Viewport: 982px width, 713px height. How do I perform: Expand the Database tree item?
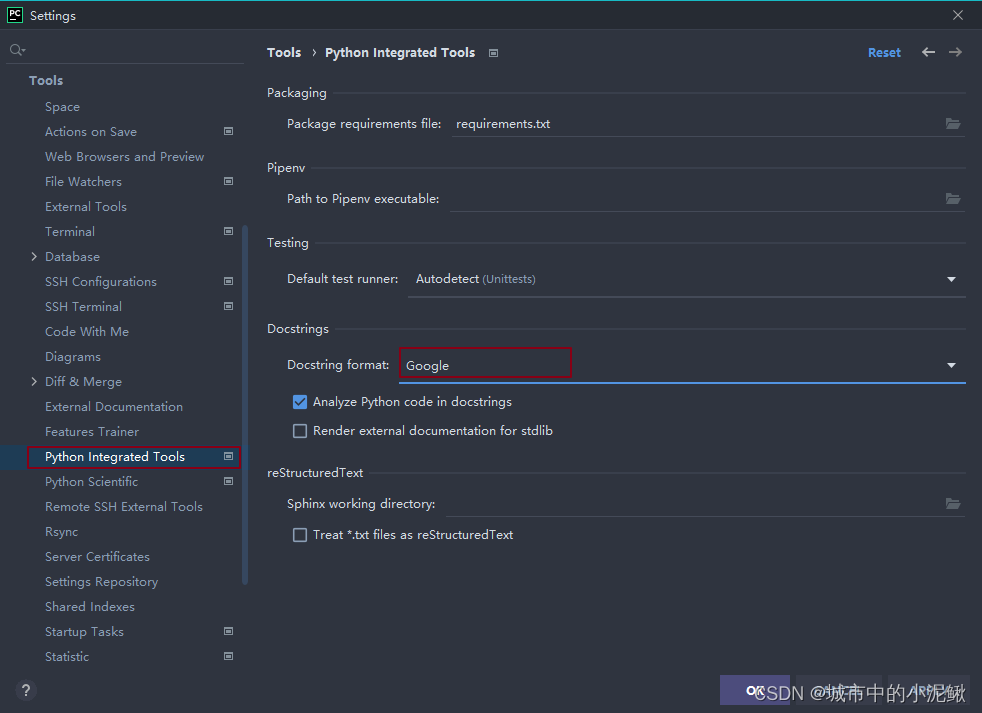point(32,256)
